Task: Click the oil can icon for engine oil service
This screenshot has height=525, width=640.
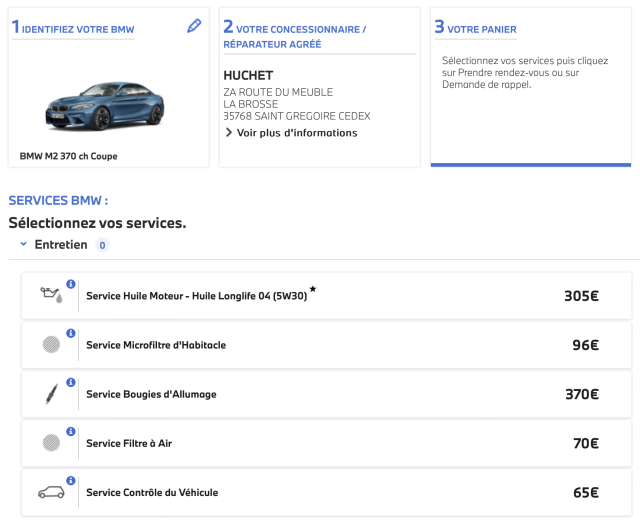Action: coord(51,295)
